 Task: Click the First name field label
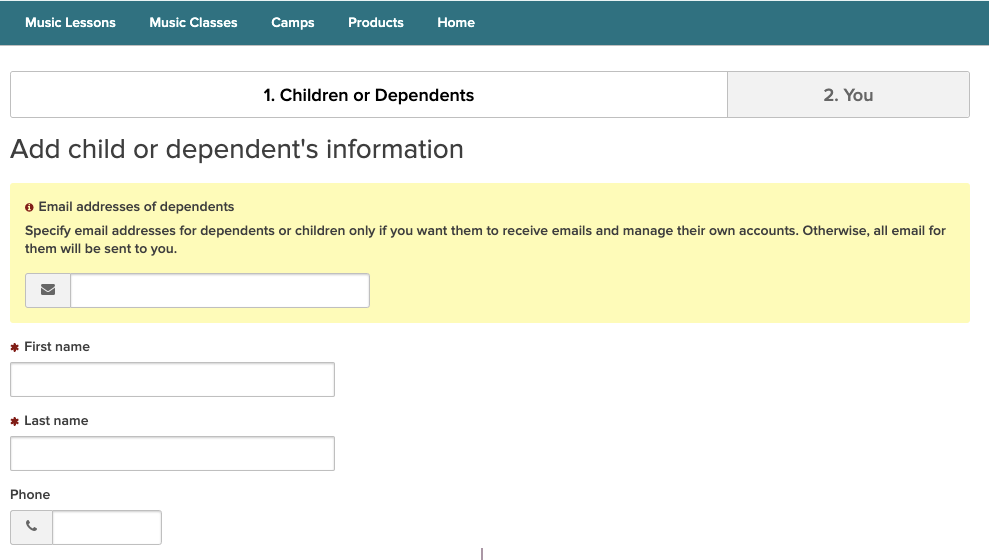coord(57,347)
